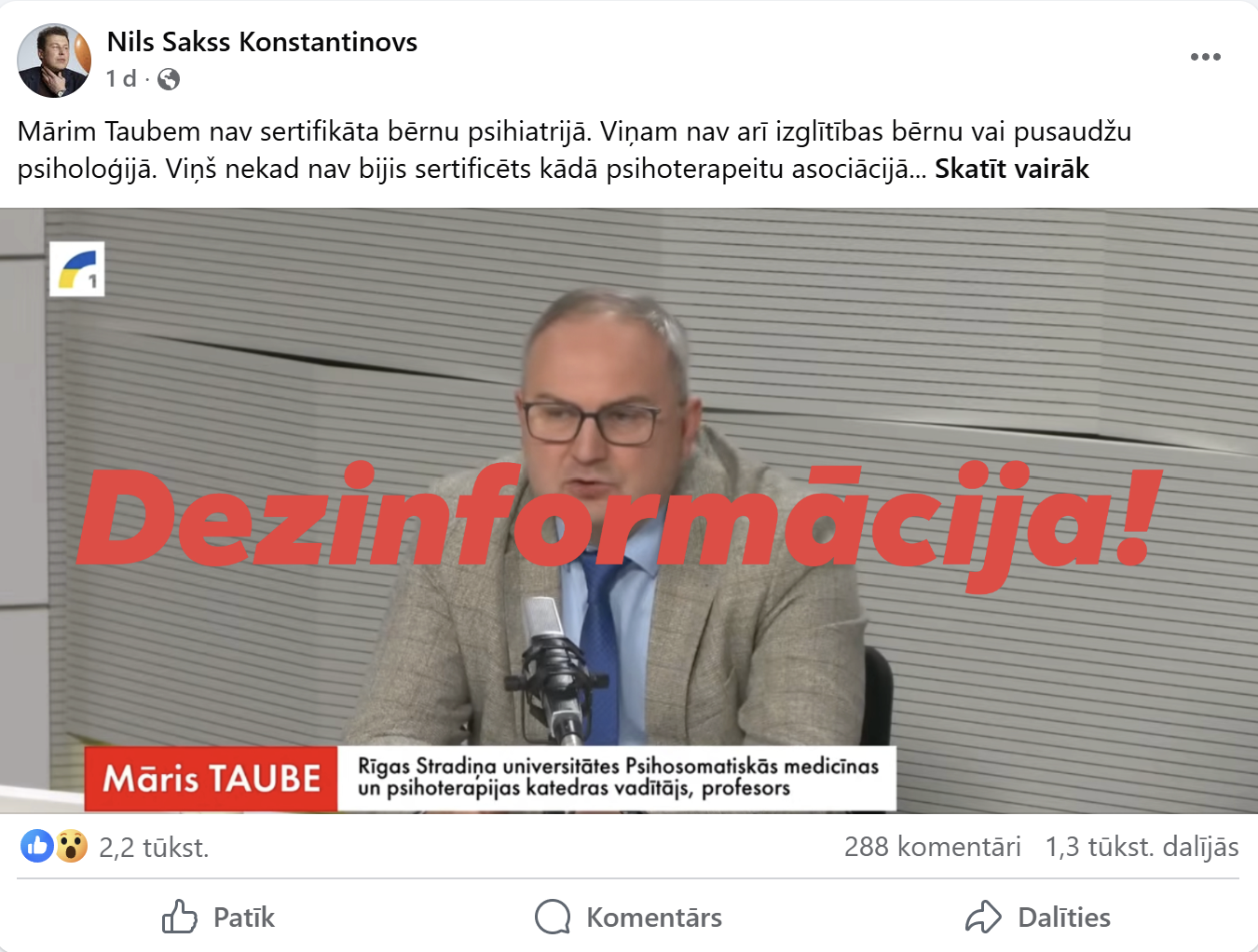Open the 2,2 tūkst. reactions list
Screen dimensions: 1258x952
[154, 847]
